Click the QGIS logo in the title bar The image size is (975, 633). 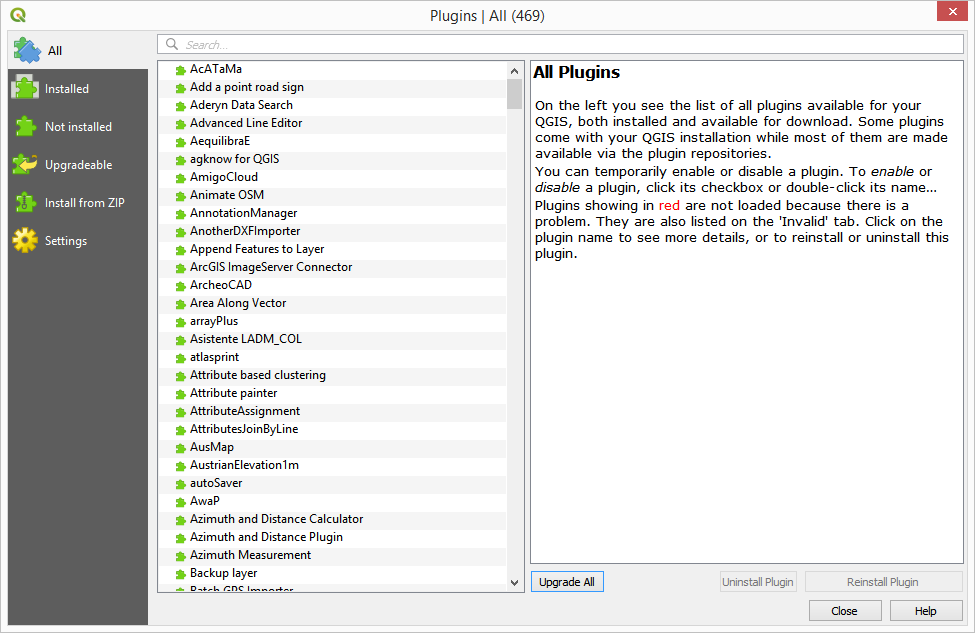(x=18, y=15)
